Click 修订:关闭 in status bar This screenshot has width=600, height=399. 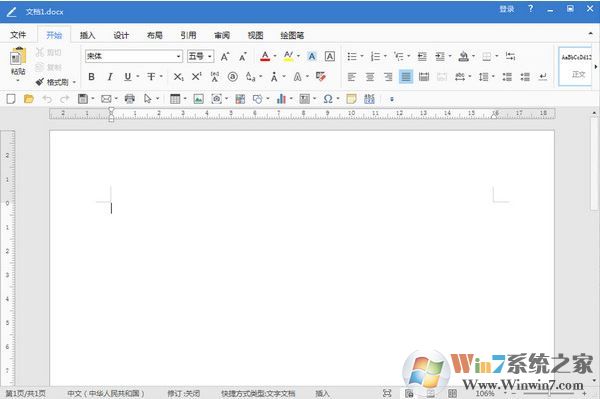pos(184,393)
